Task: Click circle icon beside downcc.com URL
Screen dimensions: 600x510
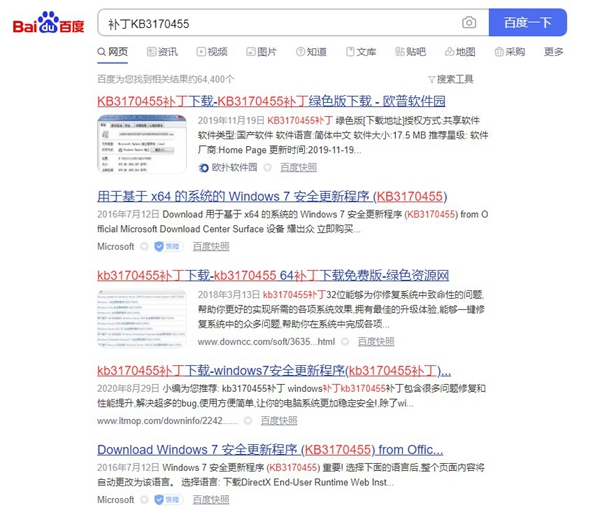Action: (x=345, y=342)
